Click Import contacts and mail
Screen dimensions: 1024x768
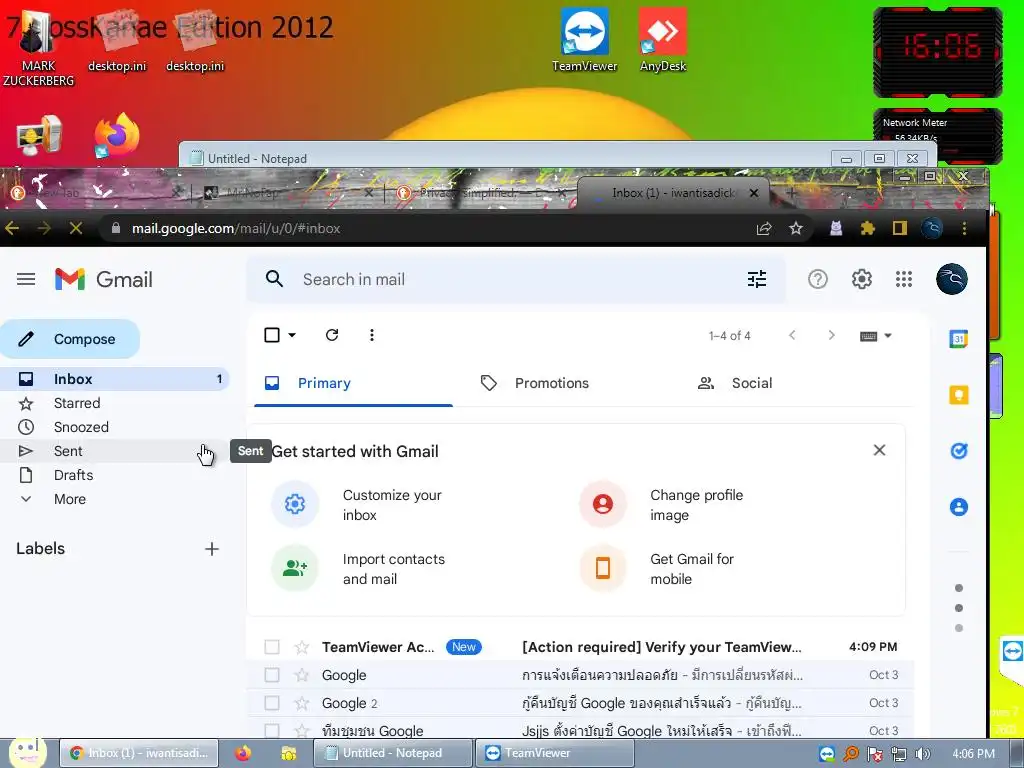pos(393,569)
